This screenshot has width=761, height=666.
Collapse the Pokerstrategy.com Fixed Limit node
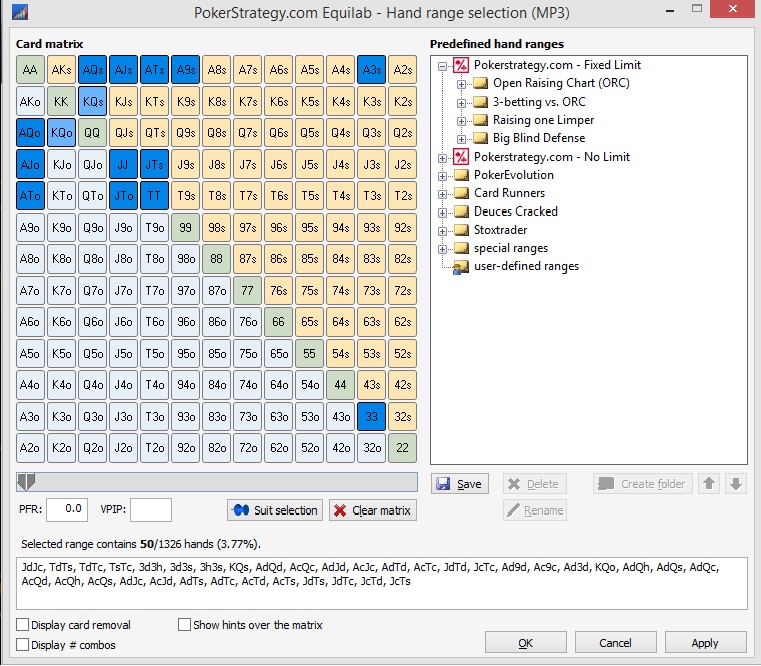coord(442,66)
